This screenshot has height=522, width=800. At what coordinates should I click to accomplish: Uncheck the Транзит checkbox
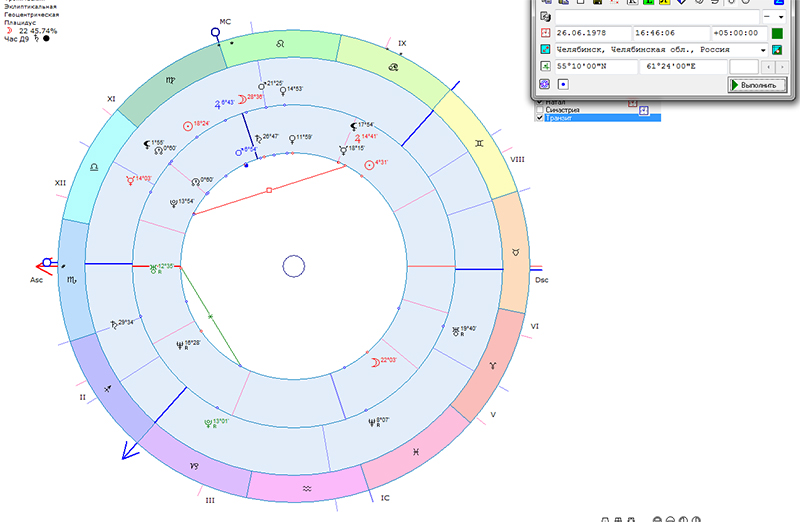[541, 118]
